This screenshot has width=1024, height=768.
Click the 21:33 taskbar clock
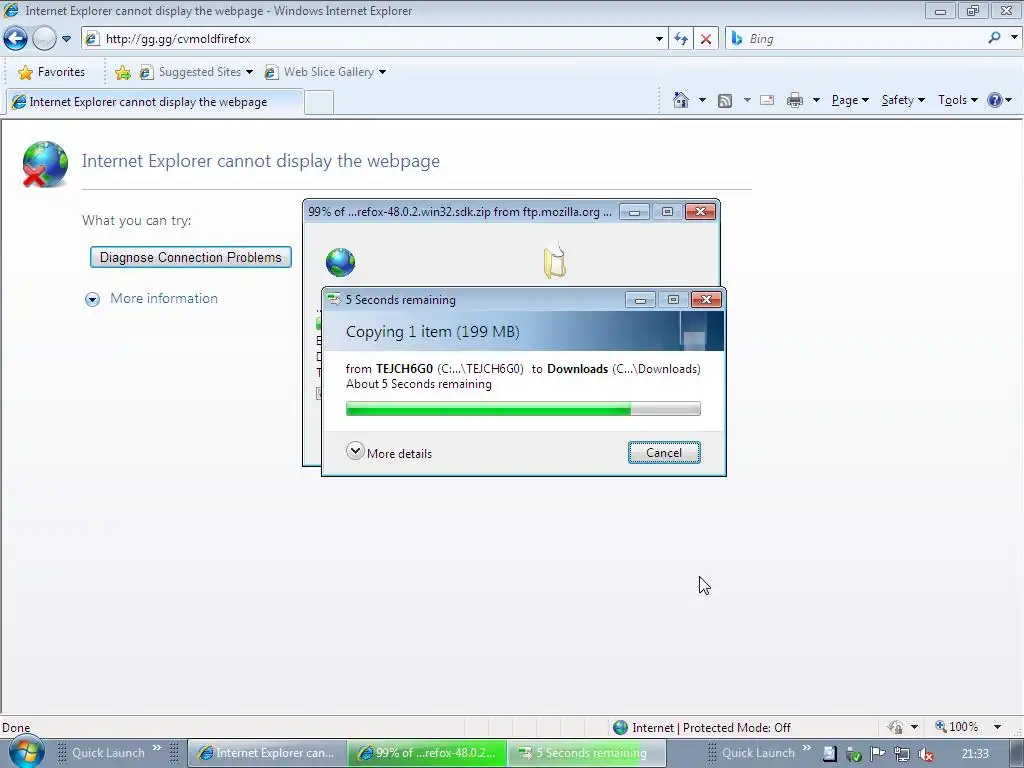pyautogui.click(x=975, y=754)
